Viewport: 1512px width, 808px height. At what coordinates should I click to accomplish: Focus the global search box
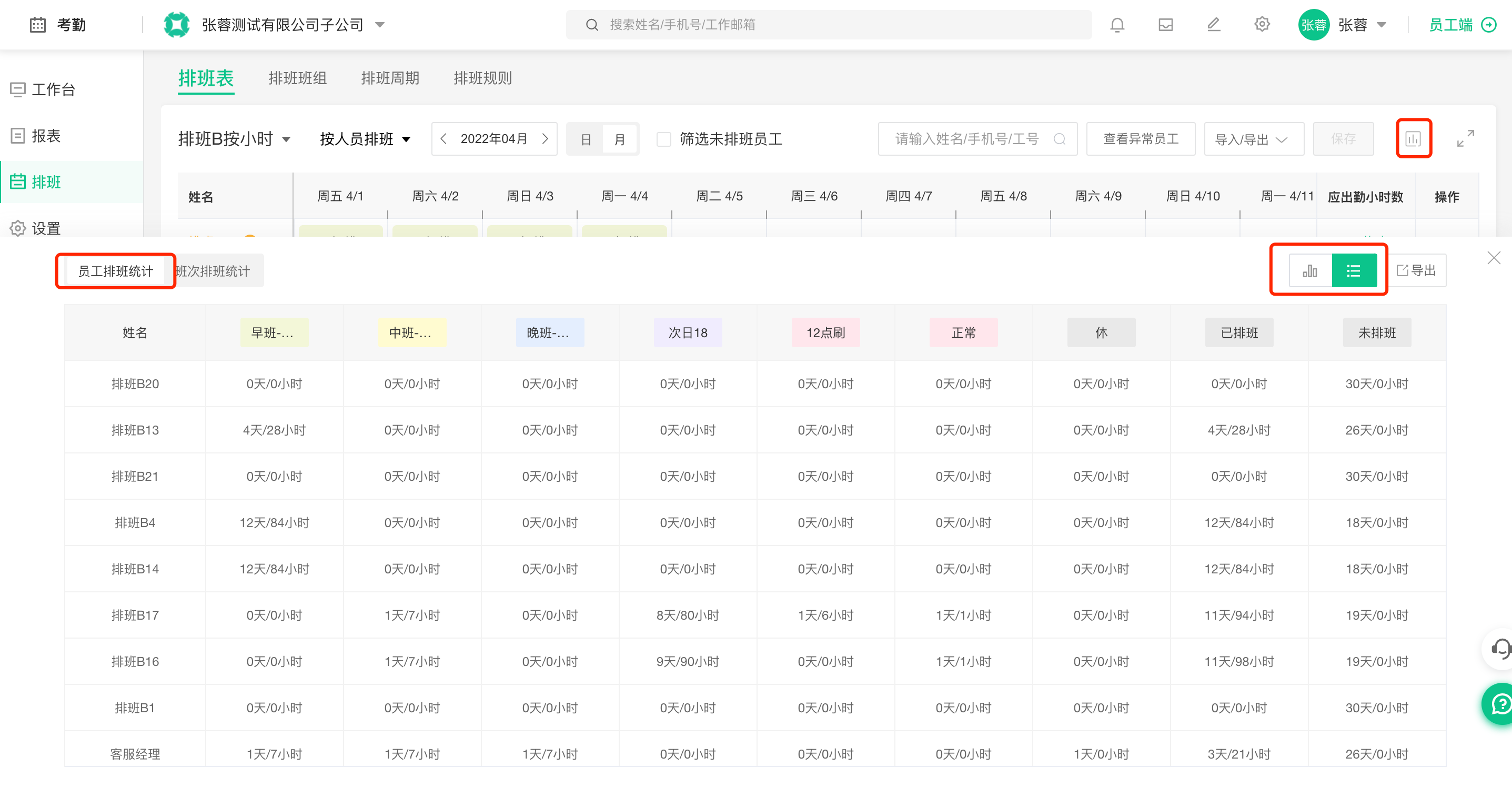coord(828,25)
